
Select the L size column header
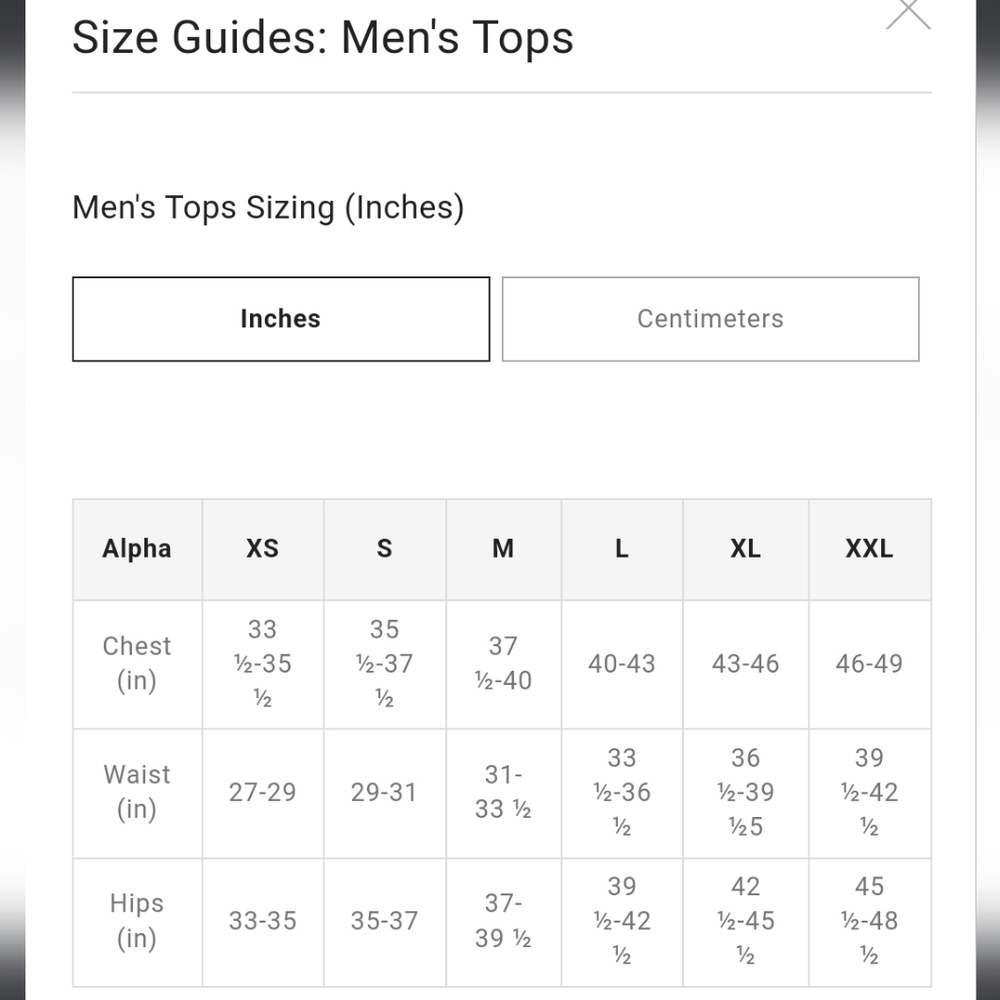coord(622,549)
